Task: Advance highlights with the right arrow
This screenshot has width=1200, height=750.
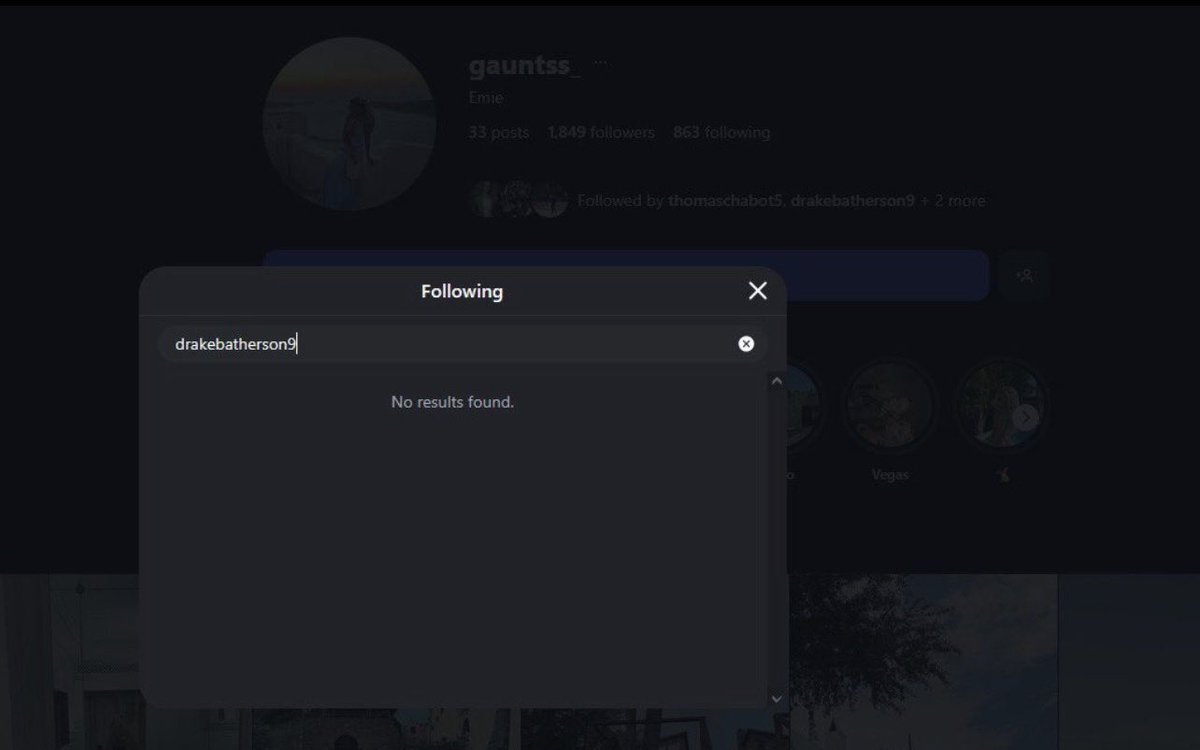Action: point(1026,417)
